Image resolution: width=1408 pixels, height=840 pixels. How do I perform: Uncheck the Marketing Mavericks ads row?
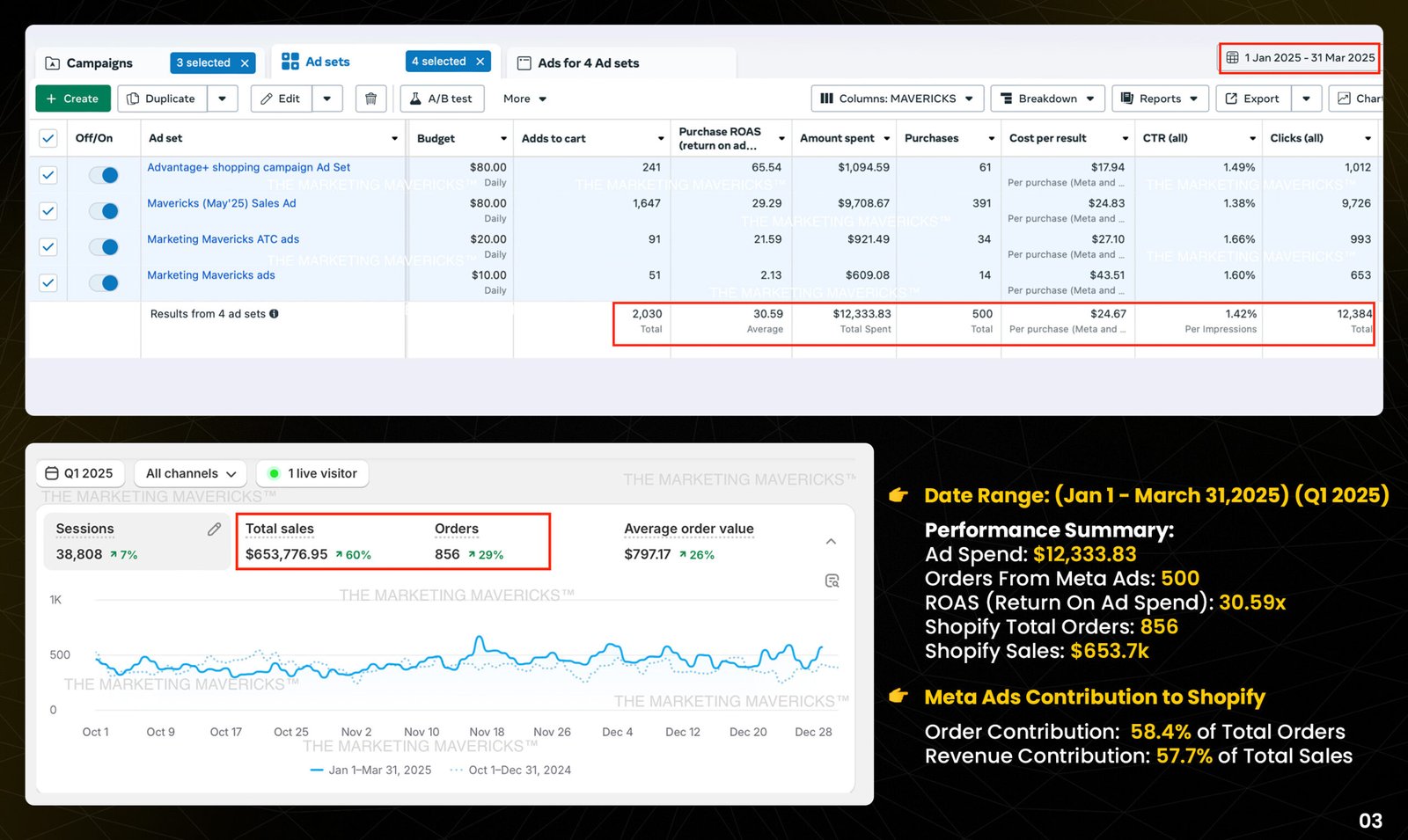48,283
